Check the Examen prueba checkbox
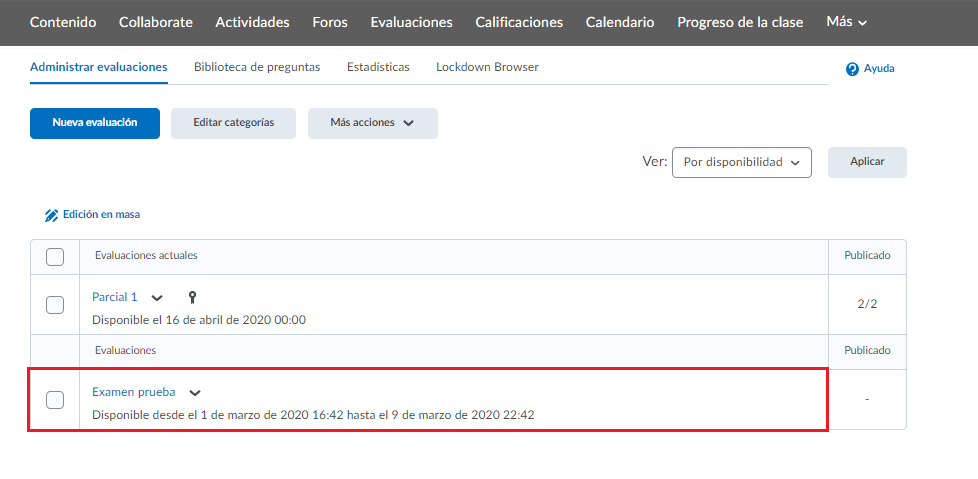Screen dimensions: 978x479 tap(55, 400)
